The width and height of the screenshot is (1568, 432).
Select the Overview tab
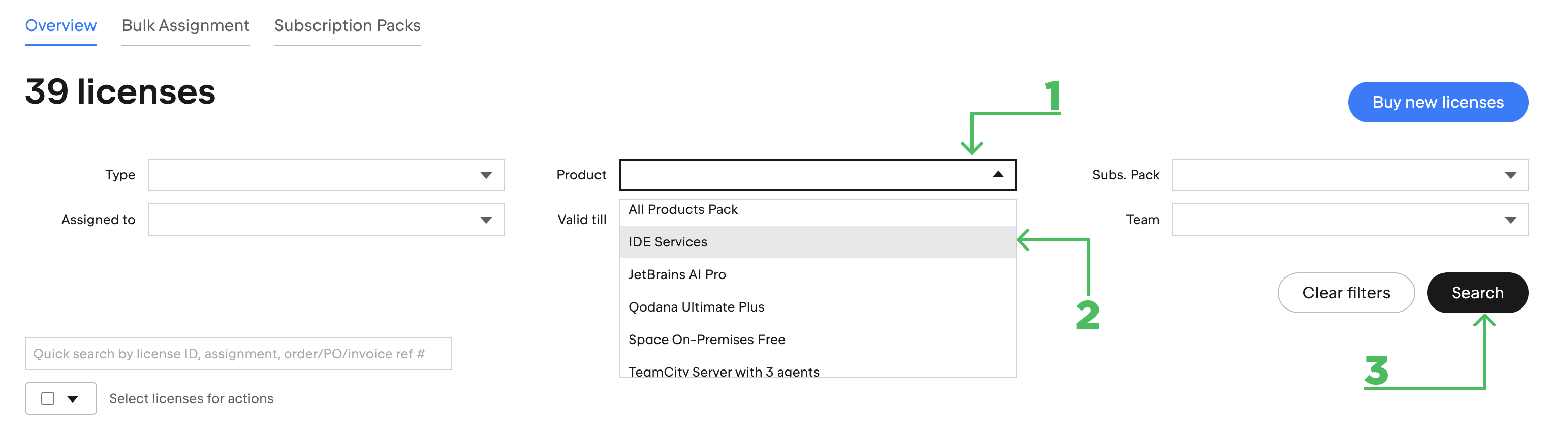point(60,25)
